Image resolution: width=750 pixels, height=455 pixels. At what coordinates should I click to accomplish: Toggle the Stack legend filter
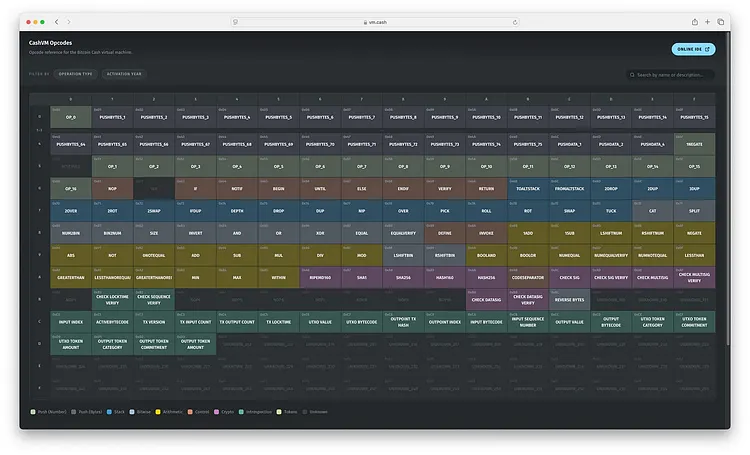[x=116, y=412]
